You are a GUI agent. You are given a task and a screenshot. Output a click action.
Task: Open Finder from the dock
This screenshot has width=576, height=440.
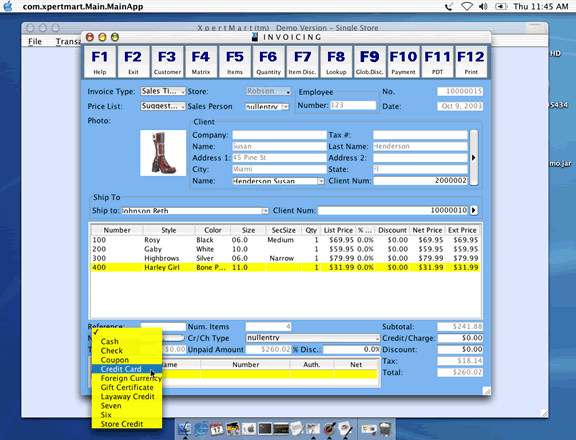185,428
